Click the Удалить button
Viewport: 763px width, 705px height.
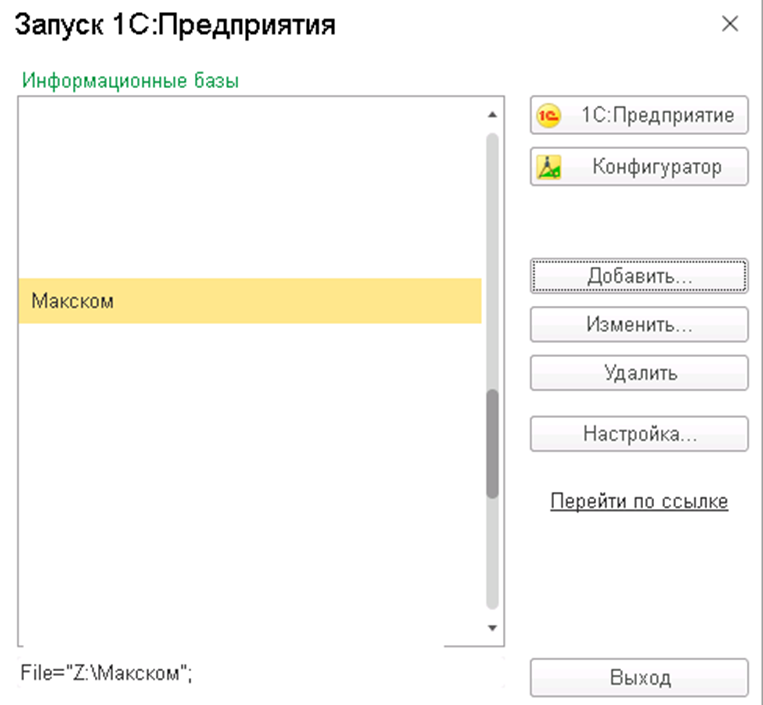[639, 373]
